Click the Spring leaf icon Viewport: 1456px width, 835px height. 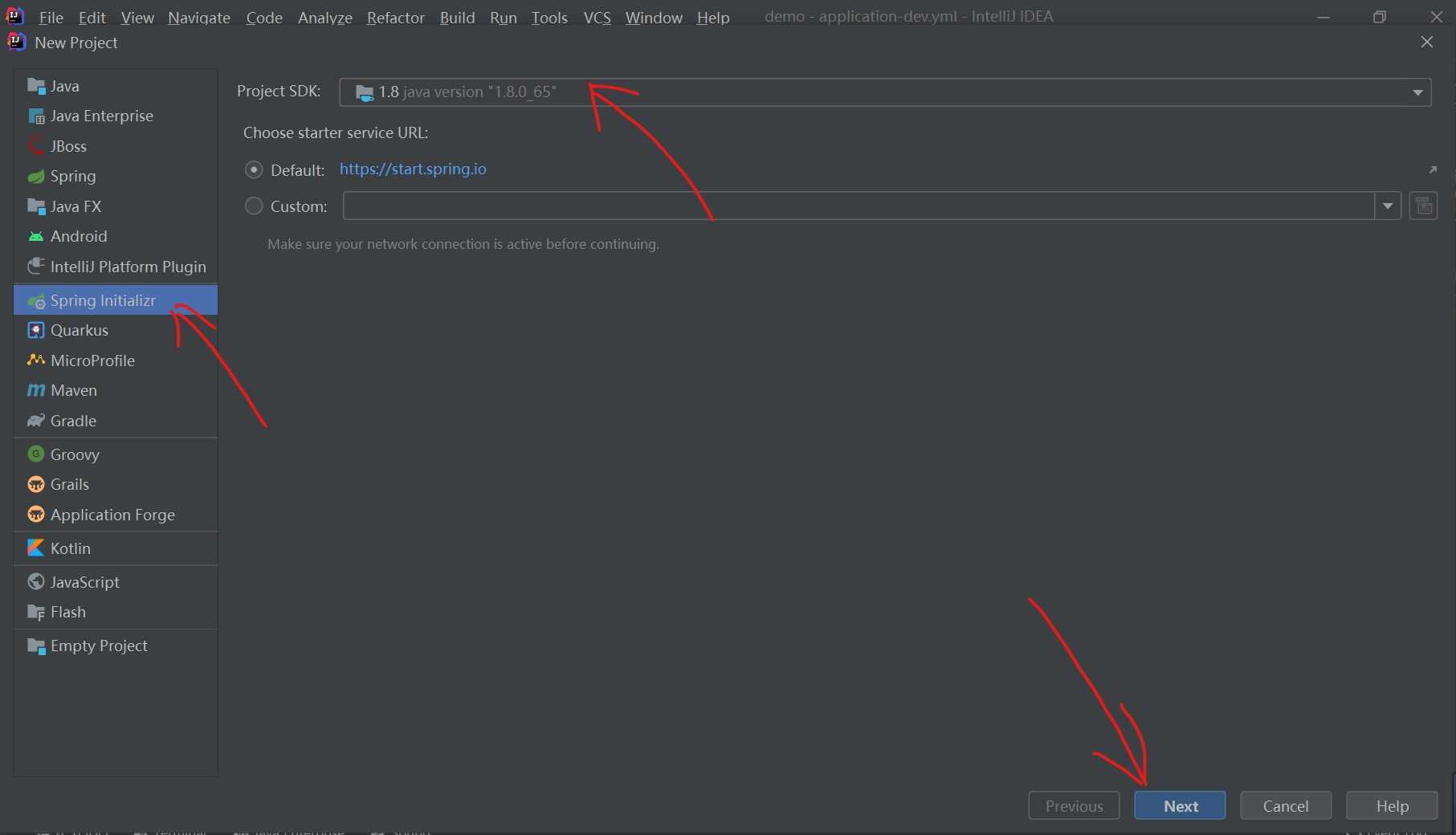coord(36,177)
